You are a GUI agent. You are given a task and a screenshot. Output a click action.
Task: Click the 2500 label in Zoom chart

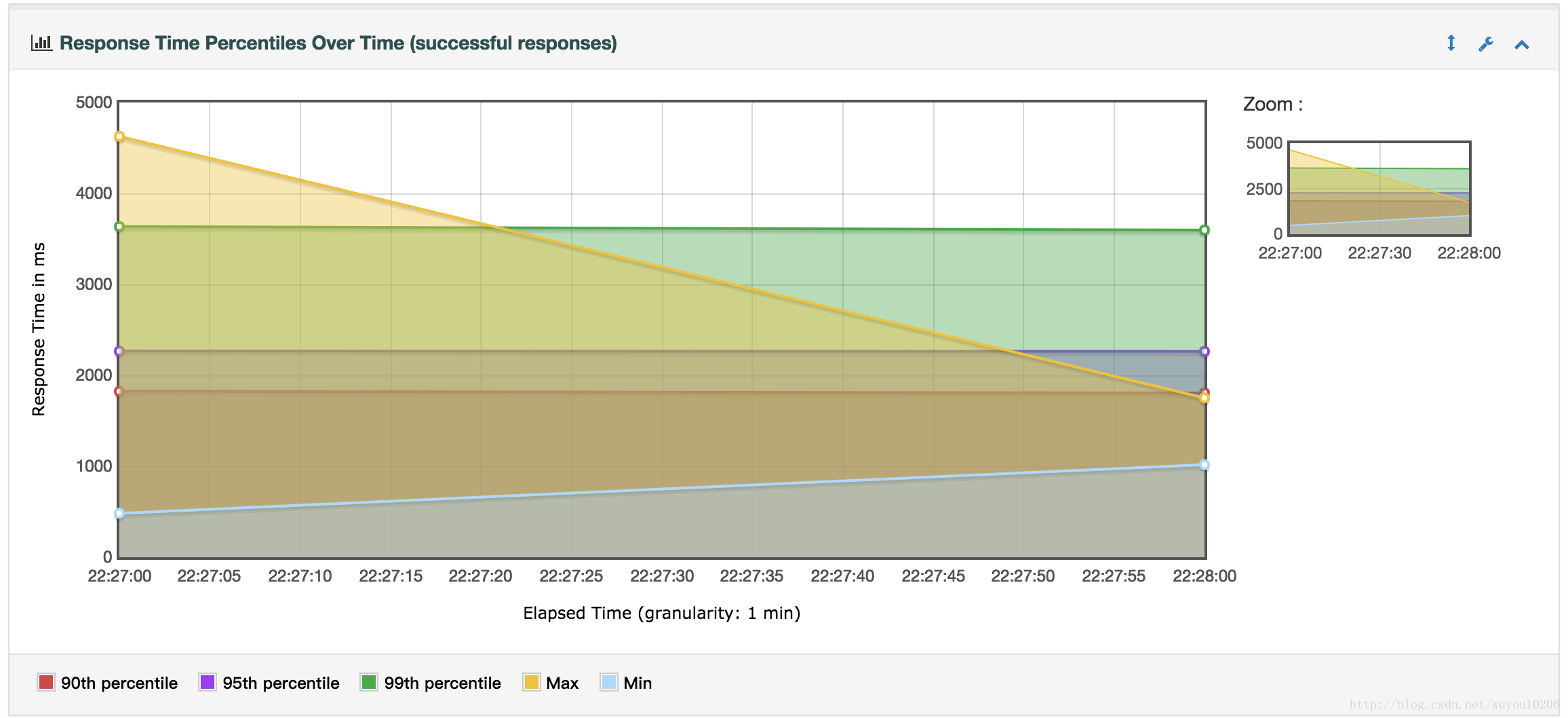[1264, 189]
